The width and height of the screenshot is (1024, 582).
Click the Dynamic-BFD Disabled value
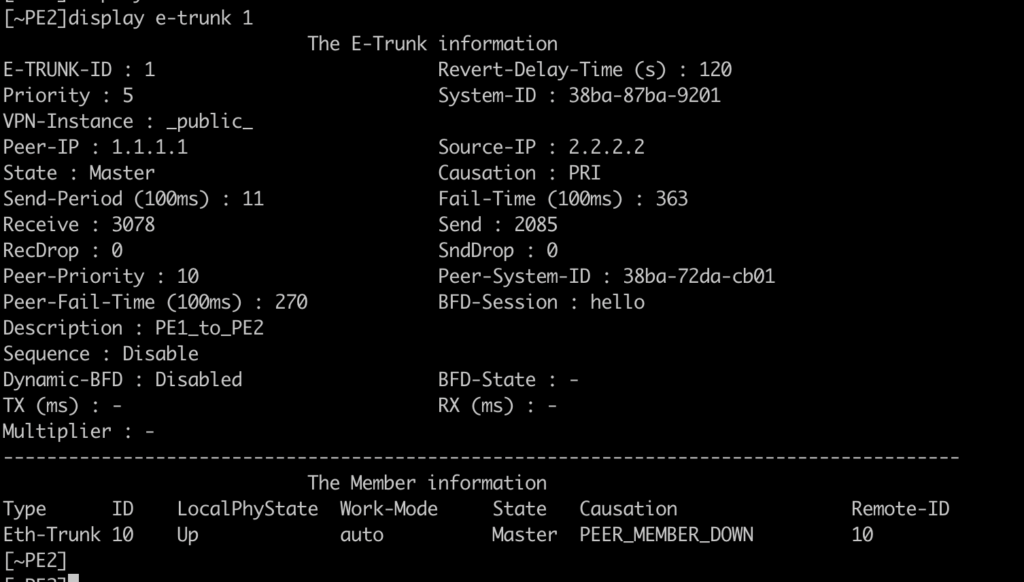pyautogui.click(x=198, y=380)
